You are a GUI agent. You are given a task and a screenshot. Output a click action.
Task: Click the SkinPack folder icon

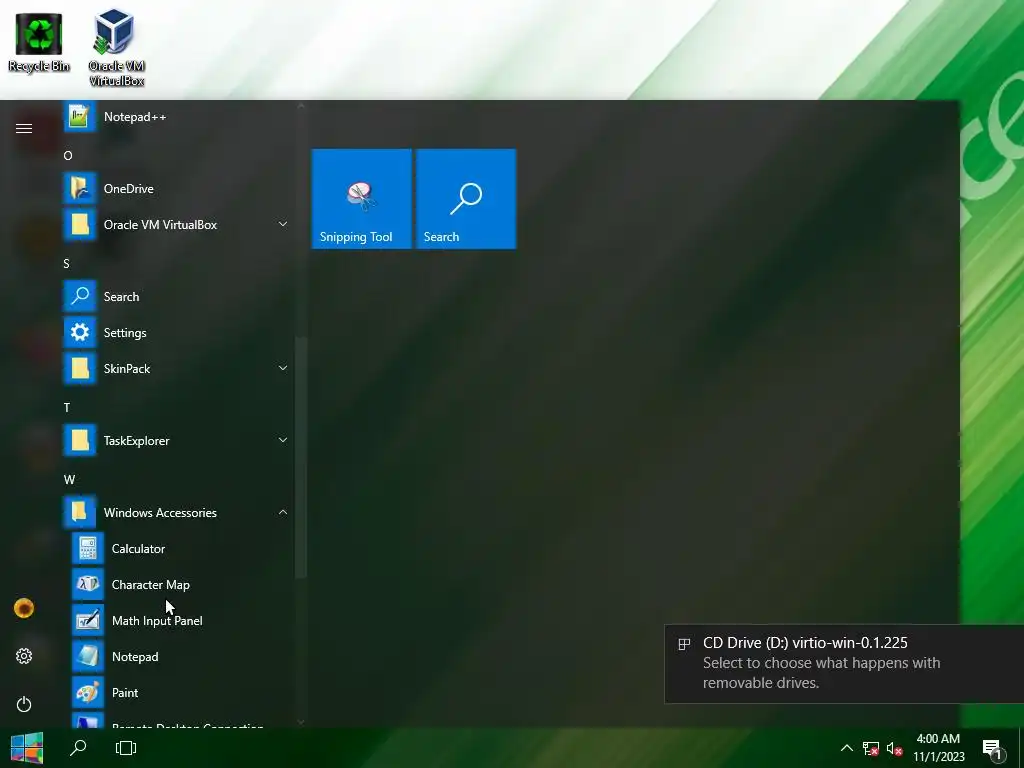tap(80, 368)
